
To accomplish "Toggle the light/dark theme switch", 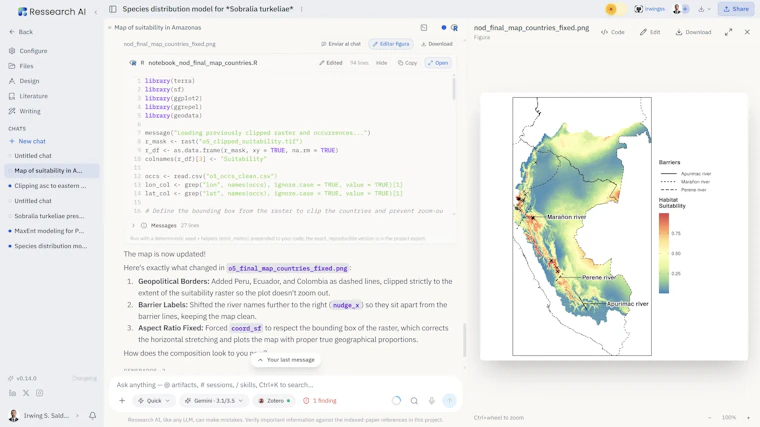I will click(616, 9).
